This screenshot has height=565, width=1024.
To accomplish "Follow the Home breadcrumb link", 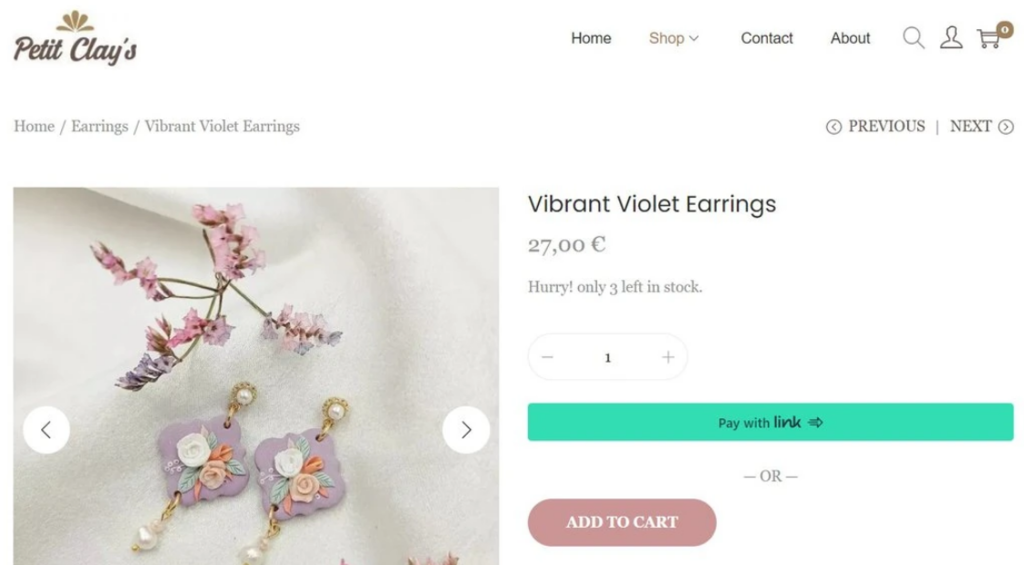I will click(x=34, y=126).
